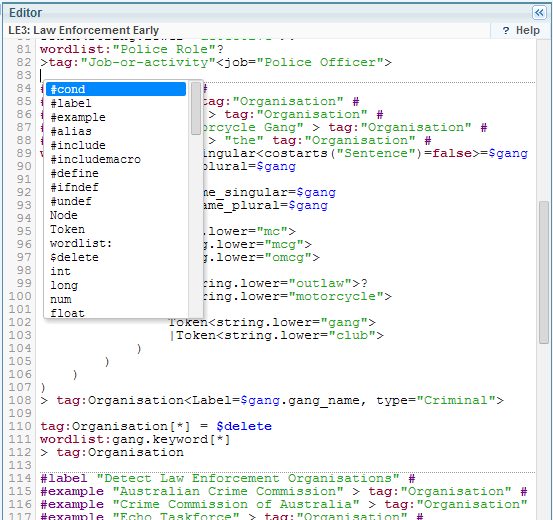Click line number 83 in gutter

point(24,75)
